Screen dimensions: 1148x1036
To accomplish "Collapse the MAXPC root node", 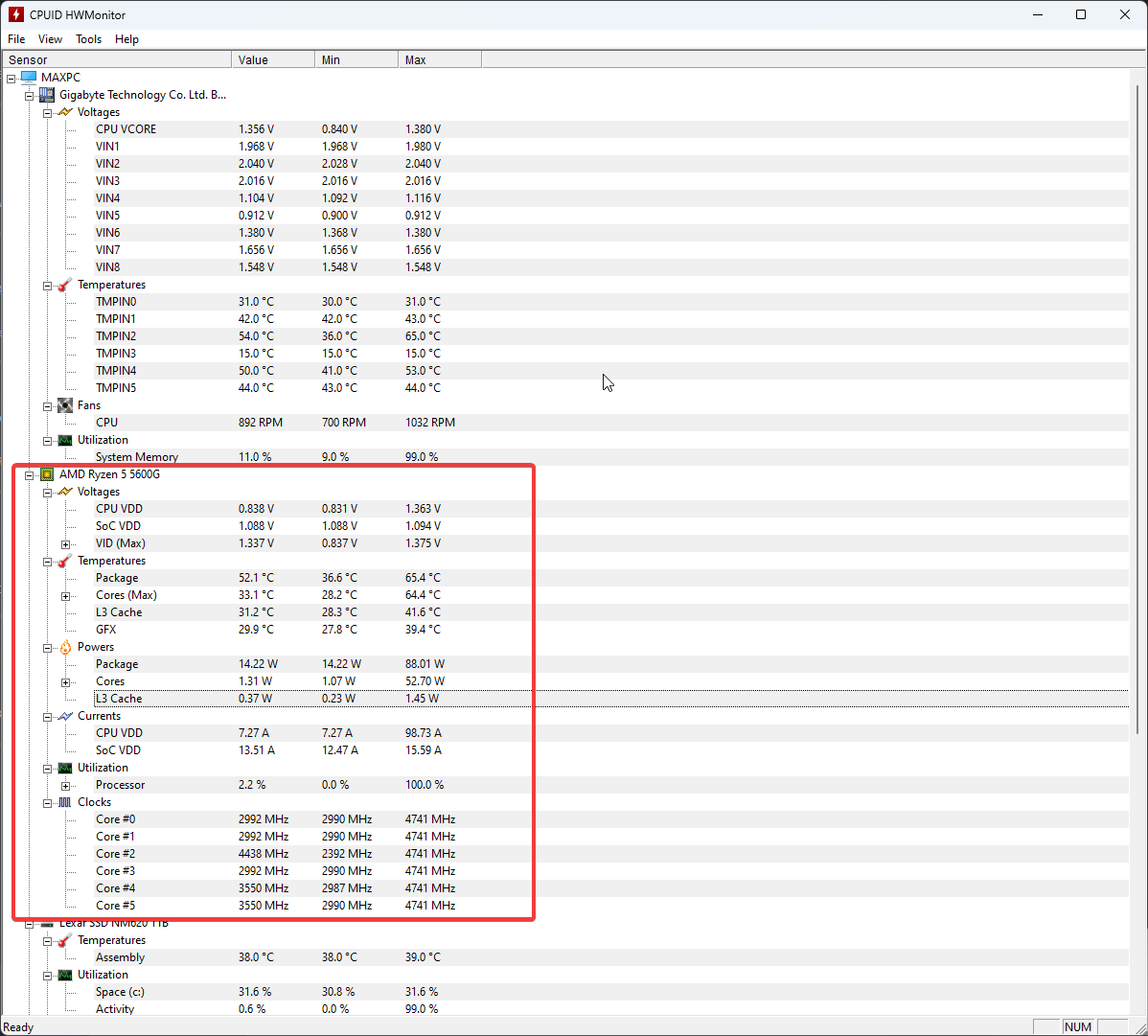I will 11,79.
